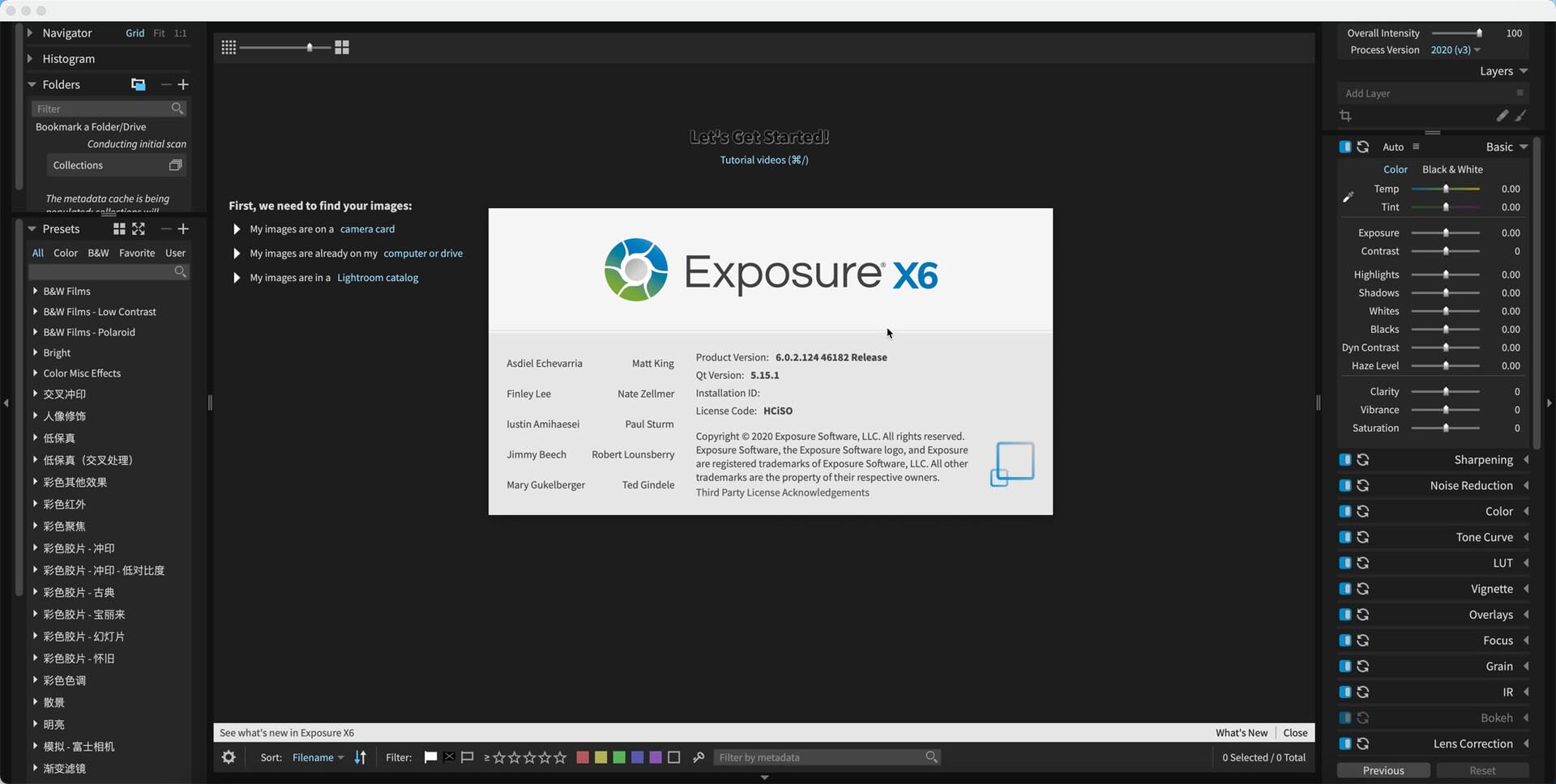
Task: Open the Process Version dropdown
Action: (1455, 50)
